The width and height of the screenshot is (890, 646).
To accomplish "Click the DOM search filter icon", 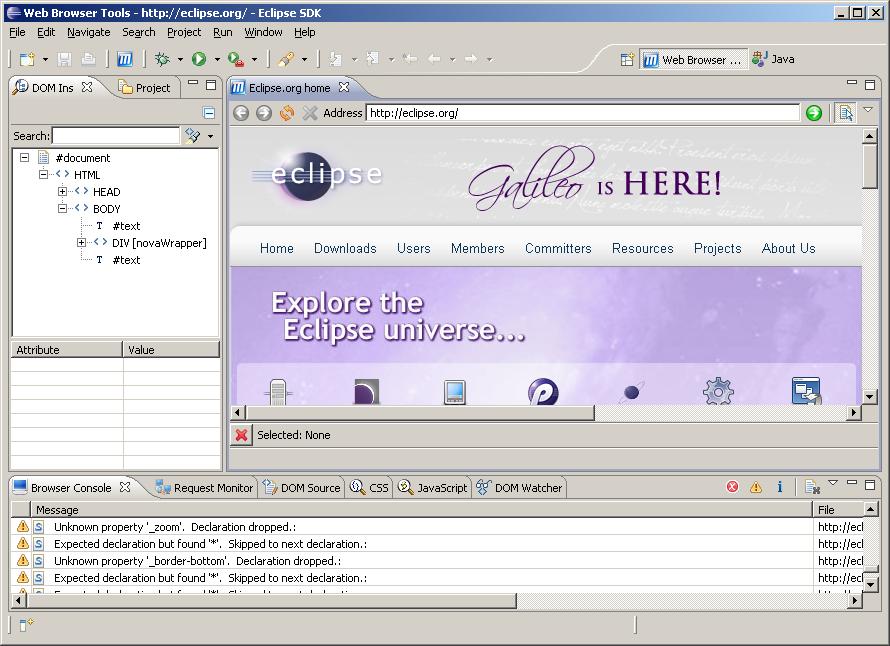I will coord(193,136).
